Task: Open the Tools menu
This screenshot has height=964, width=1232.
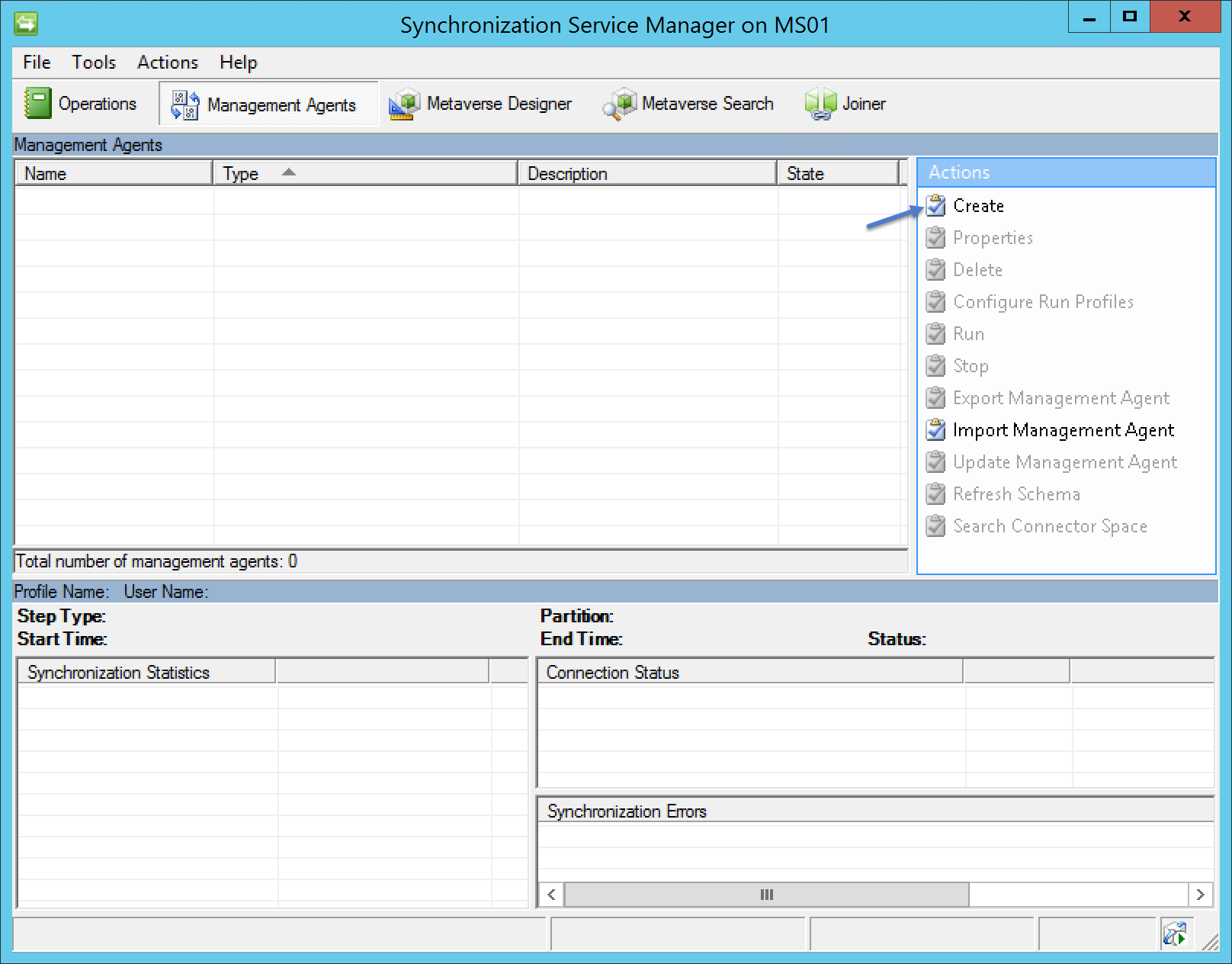Action: pyautogui.click(x=94, y=63)
